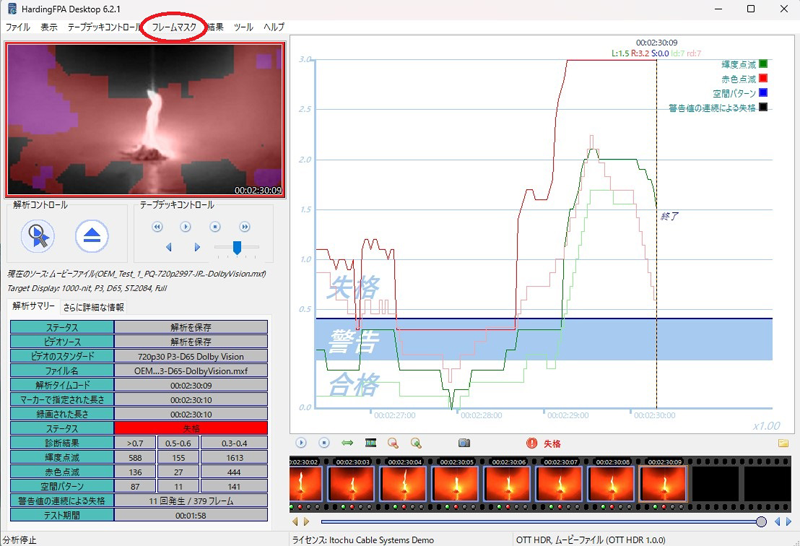Select the filmstrip frame 00:02:30:04
Viewport: 800px width, 546px height.
[405, 483]
